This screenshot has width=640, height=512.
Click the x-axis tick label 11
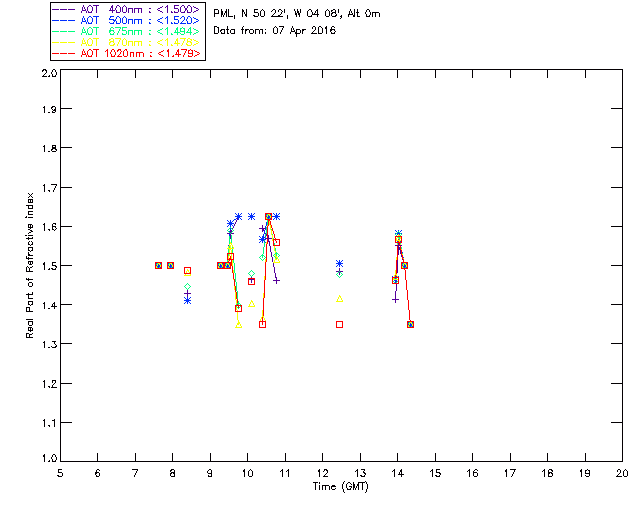tap(285, 473)
